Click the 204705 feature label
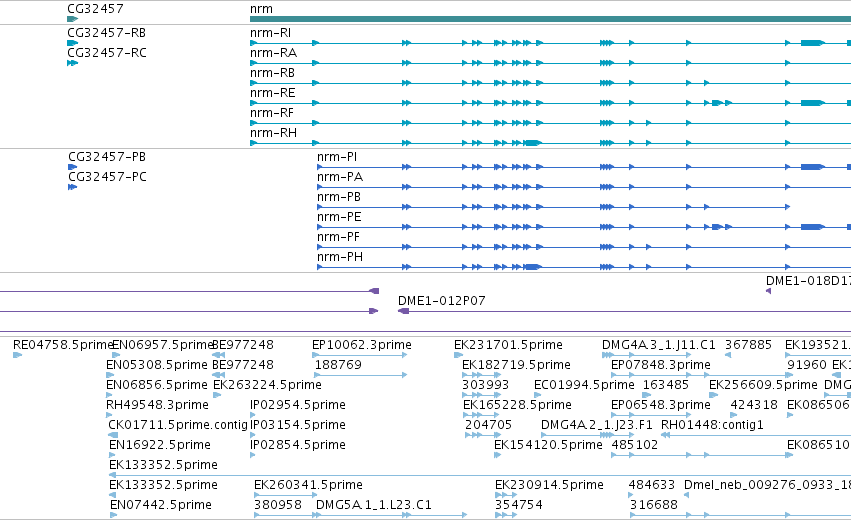The width and height of the screenshot is (851, 520). (488, 425)
